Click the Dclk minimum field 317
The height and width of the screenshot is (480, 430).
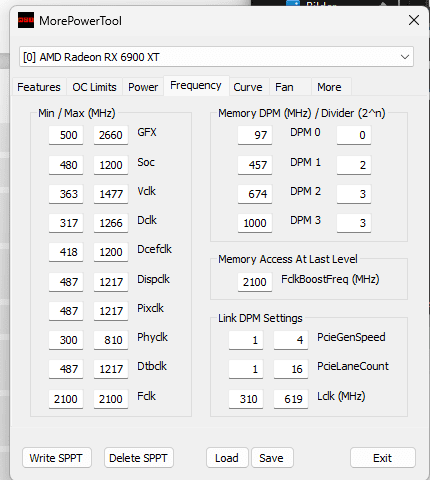pyautogui.click(x=66, y=223)
